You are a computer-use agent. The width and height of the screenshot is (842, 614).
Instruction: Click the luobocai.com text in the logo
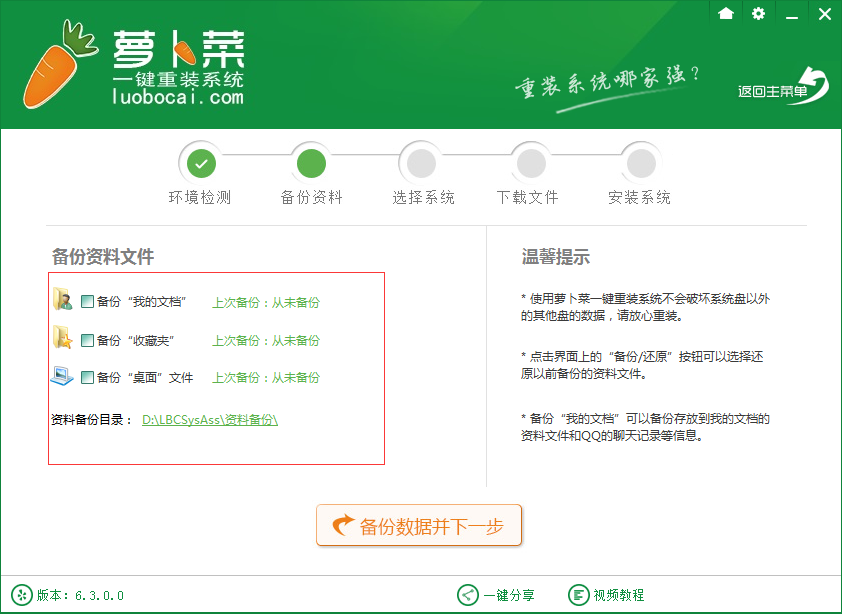[178, 97]
